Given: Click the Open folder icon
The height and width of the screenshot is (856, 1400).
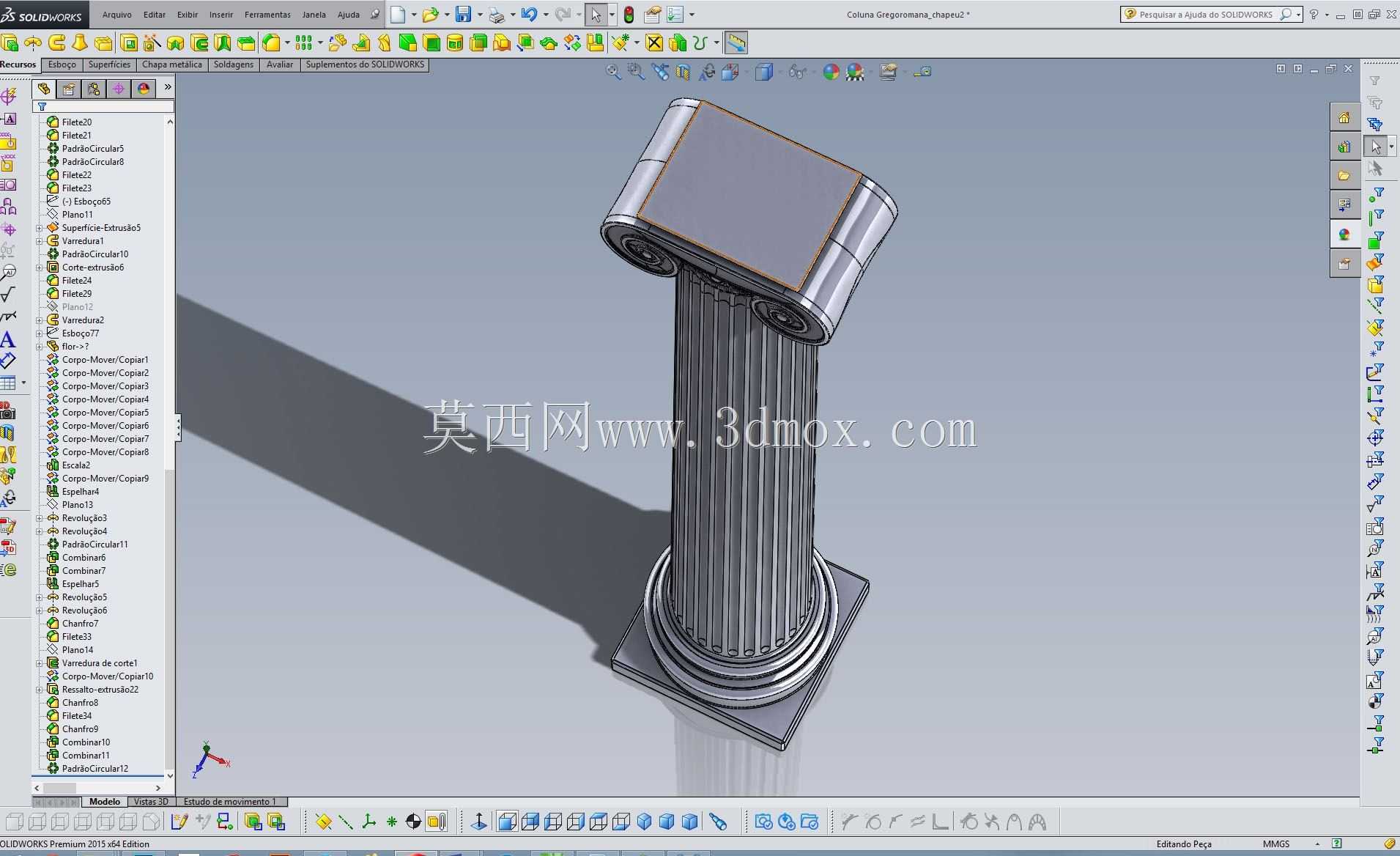Looking at the screenshot, I should (430, 14).
